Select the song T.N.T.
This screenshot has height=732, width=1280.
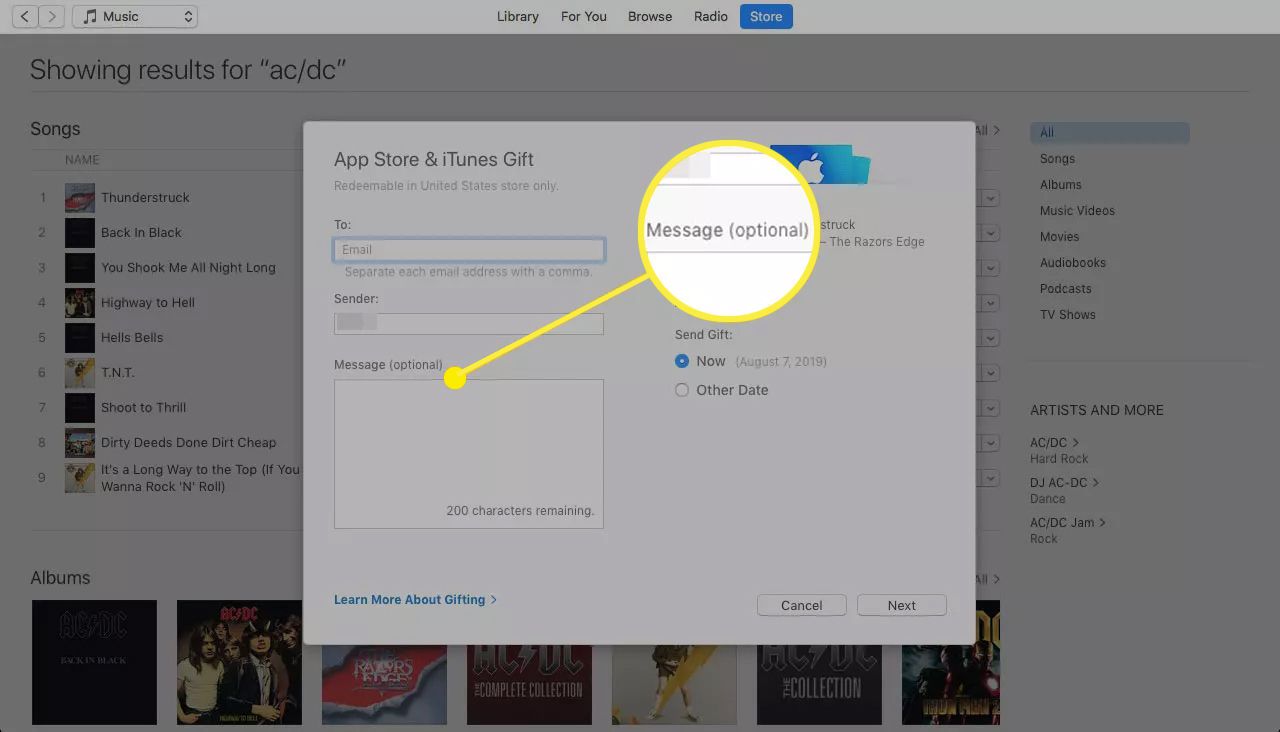(x=117, y=372)
